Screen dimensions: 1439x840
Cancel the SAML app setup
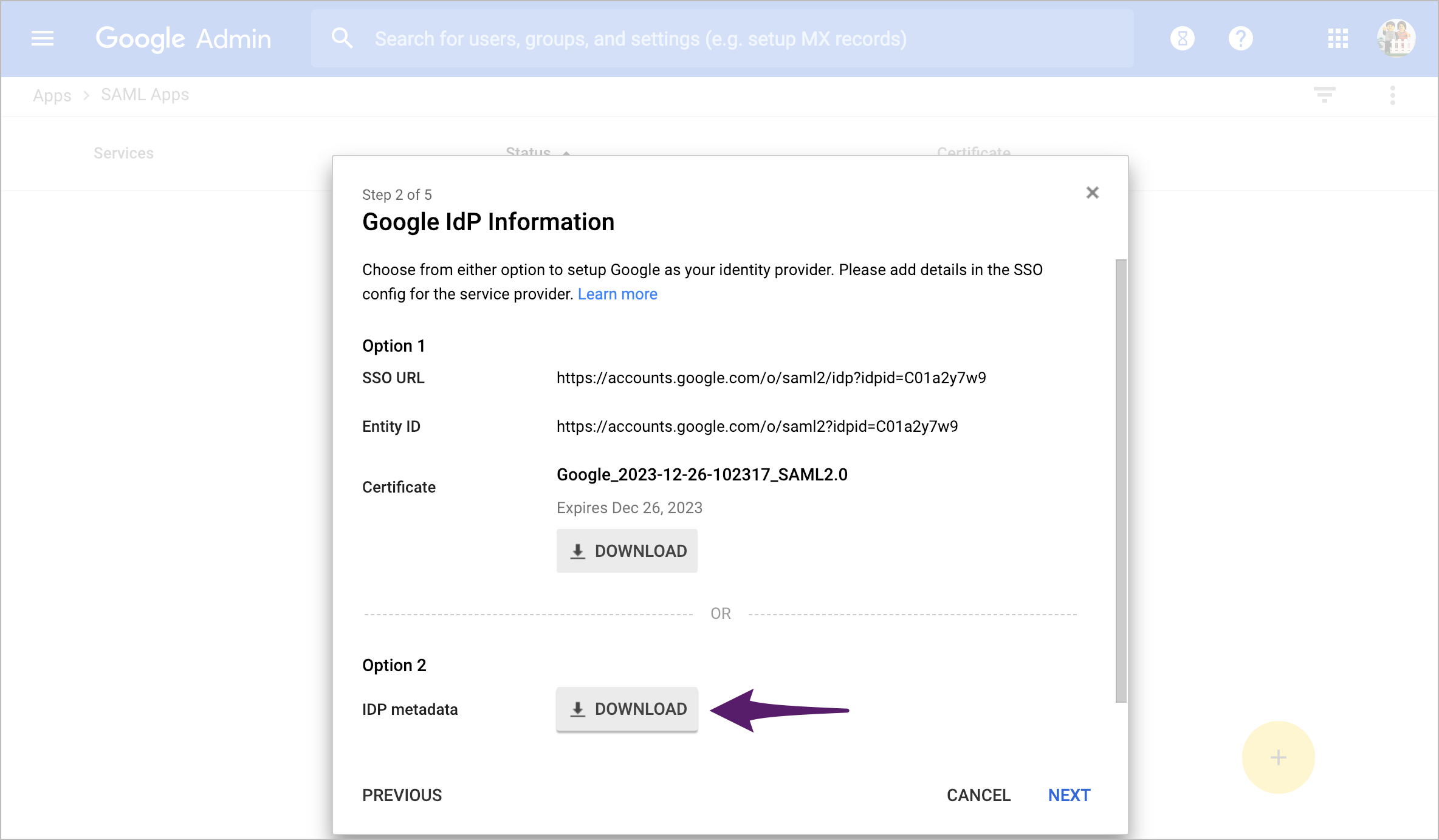(x=978, y=795)
